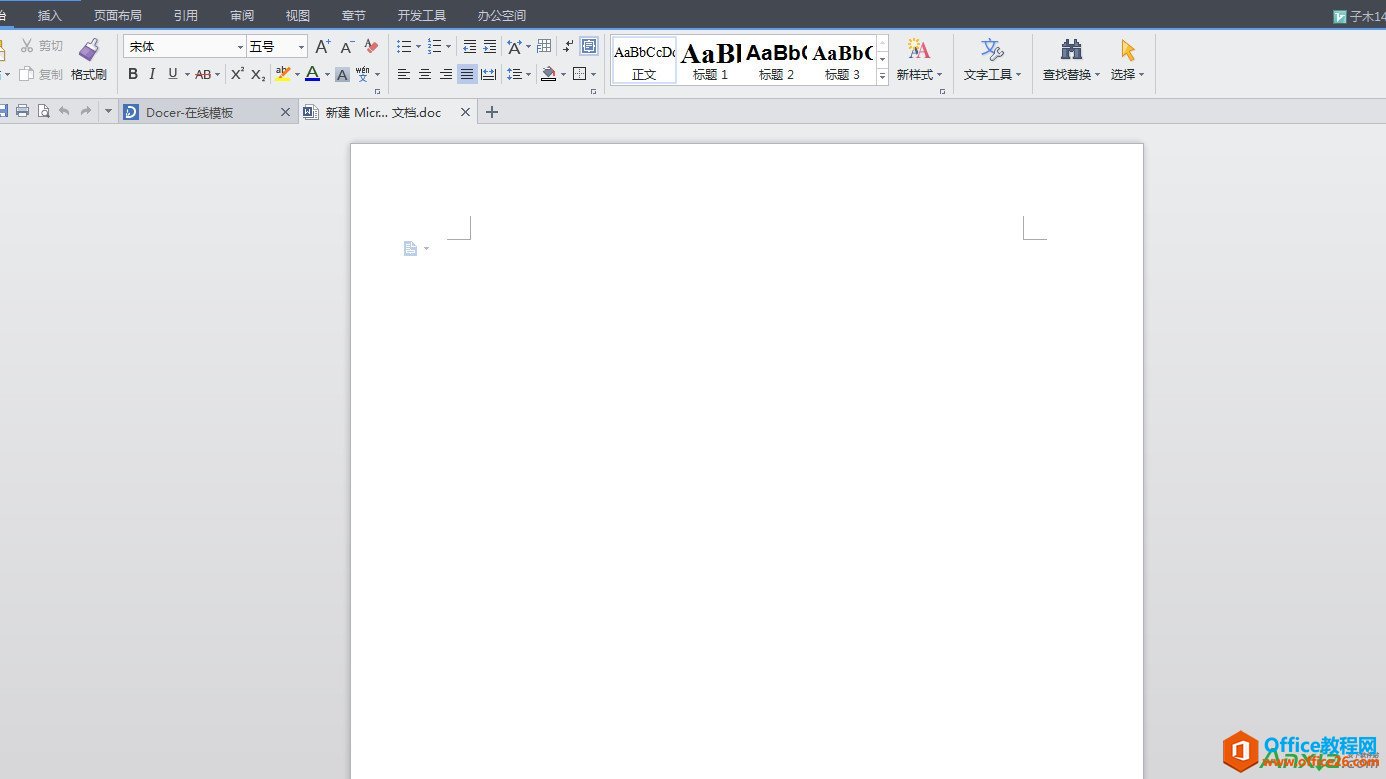Image resolution: width=1386 pixels, height=779 pixels.
Task: Toggle justify alignment button
Action: (467, 74)
